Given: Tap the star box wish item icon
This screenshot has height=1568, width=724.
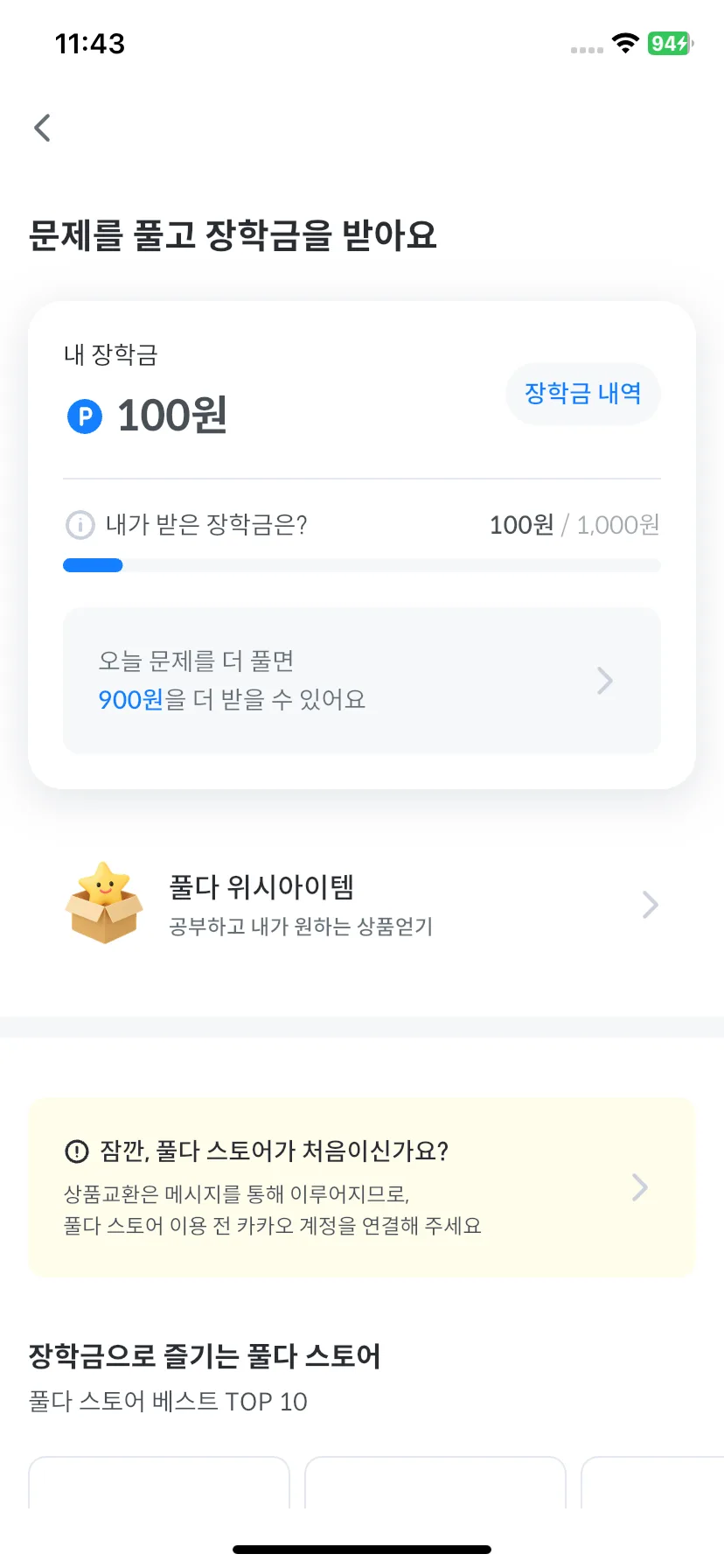Looking at the screenshot, I should pos(104,903).
